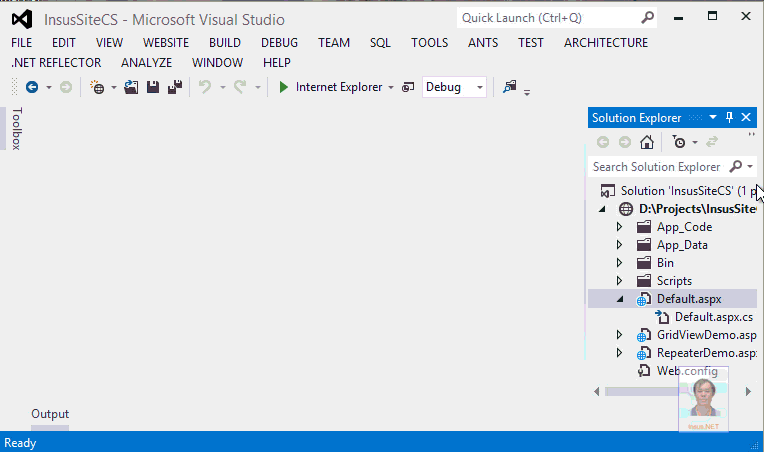
Task: Select the Default.aspx.cs file
Action: (713, 317)
